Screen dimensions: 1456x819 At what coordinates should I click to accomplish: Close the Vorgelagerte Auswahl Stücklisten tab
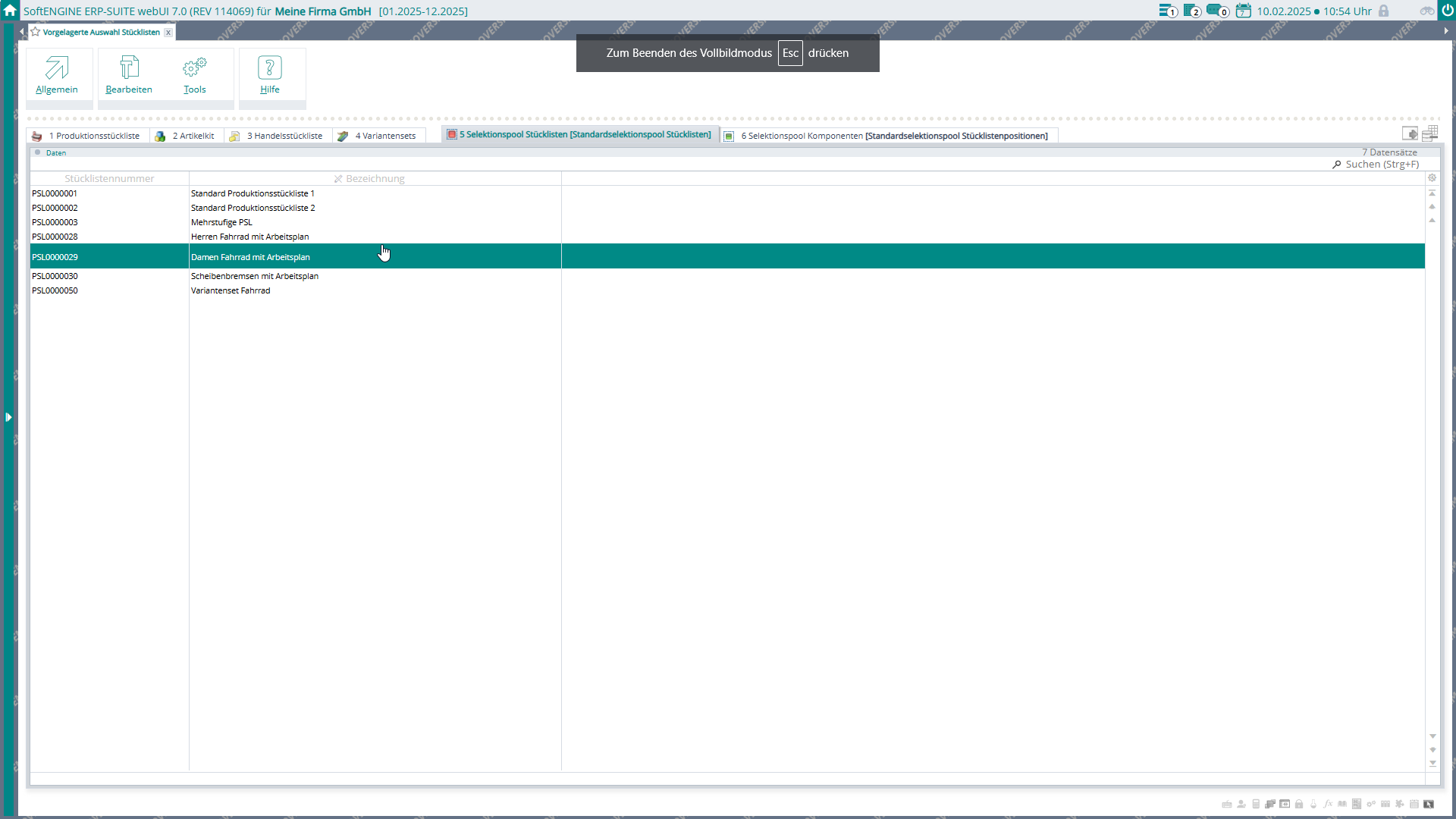pos(168,33)
